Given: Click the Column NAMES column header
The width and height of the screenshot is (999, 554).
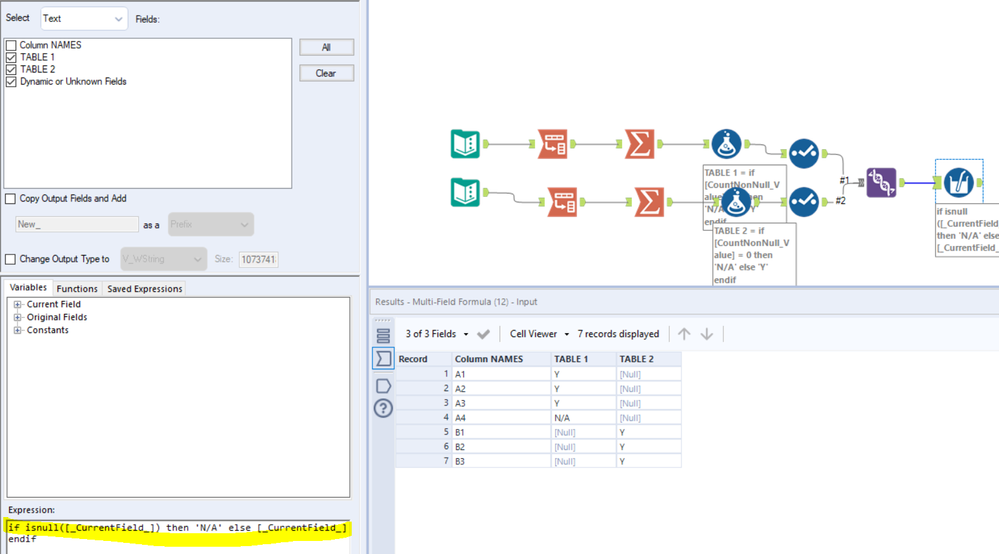Looking at the screenshot, I should 501,359.
